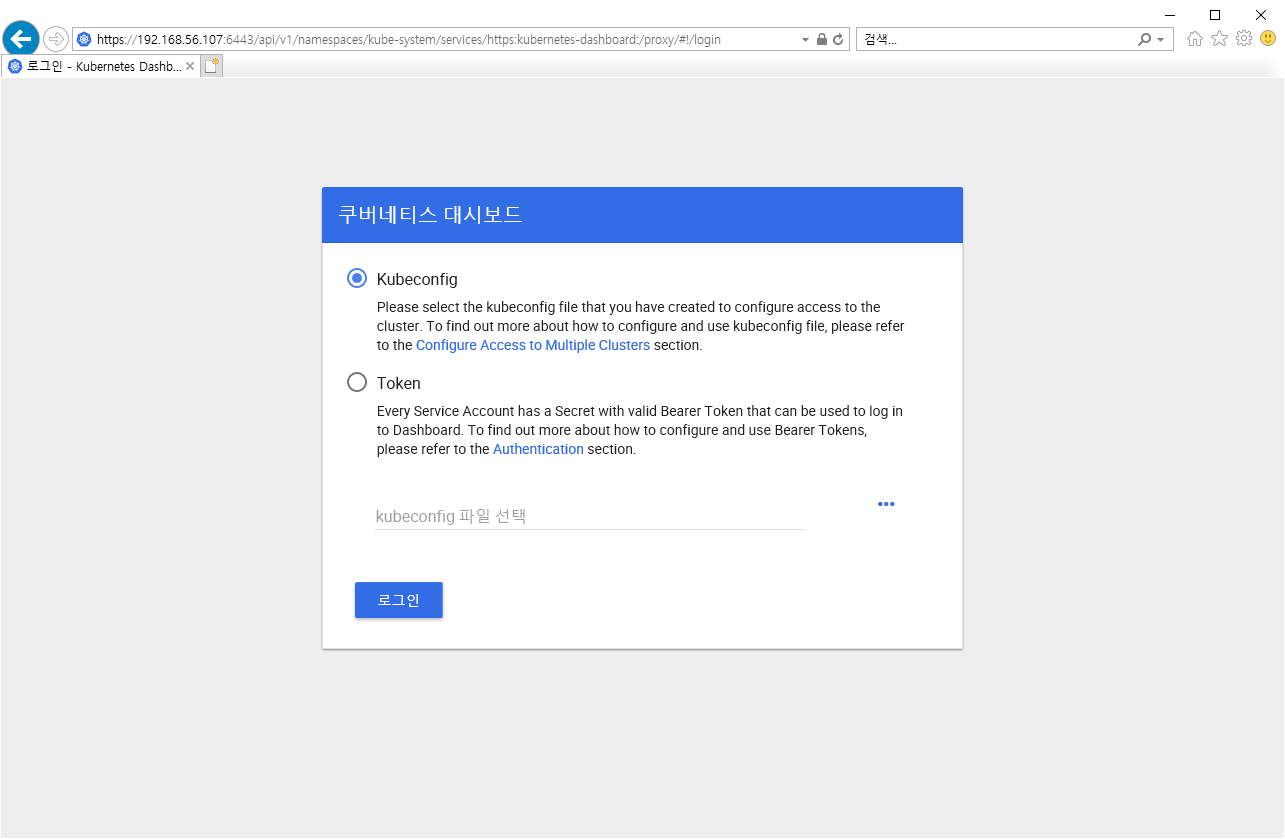Click the browser Home icon
Image resolution: width=1285 pixels, height=839 pixels.
tap(1195, 39)
